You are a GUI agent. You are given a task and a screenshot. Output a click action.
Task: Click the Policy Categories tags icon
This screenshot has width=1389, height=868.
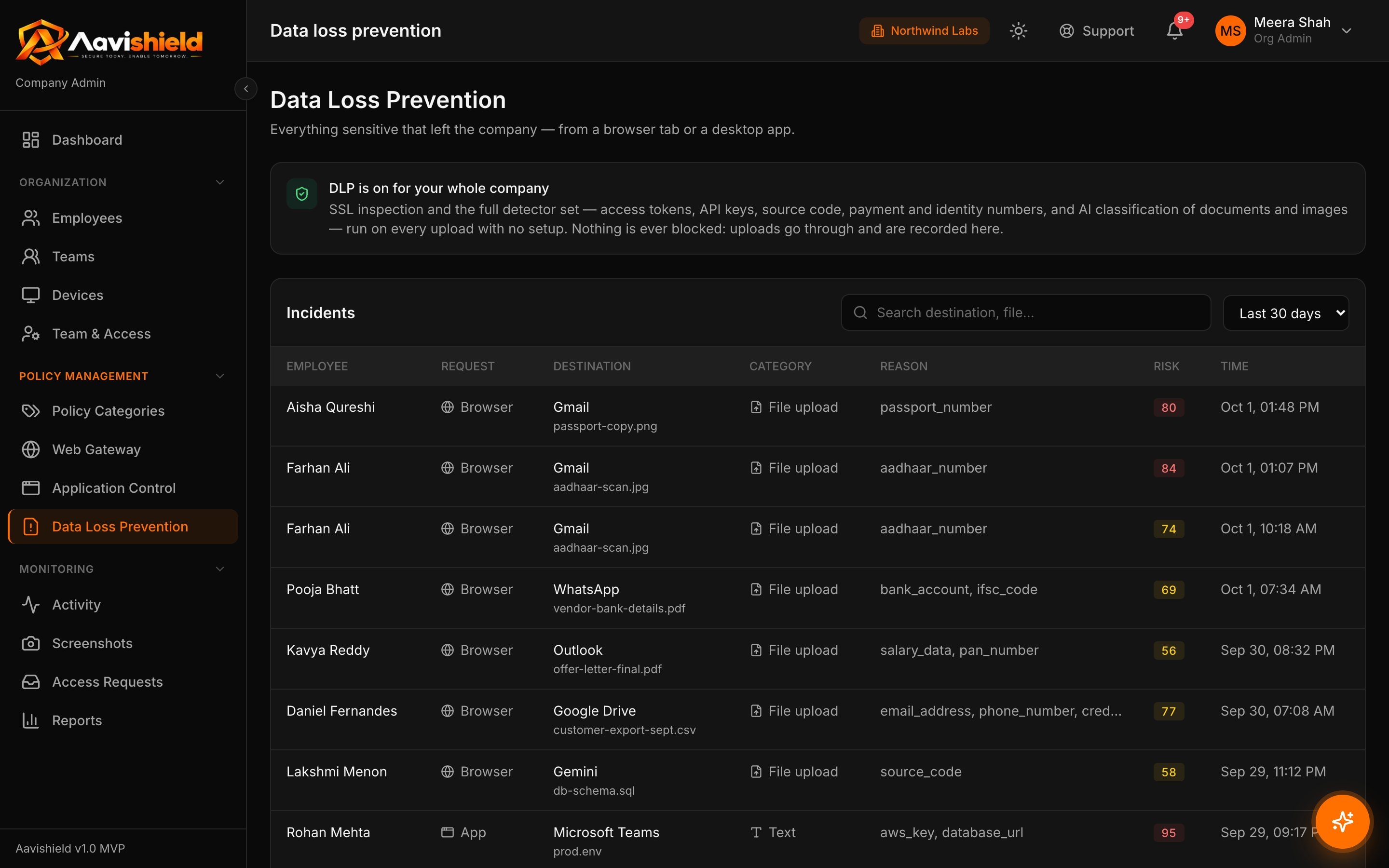(x=30, y=411)
